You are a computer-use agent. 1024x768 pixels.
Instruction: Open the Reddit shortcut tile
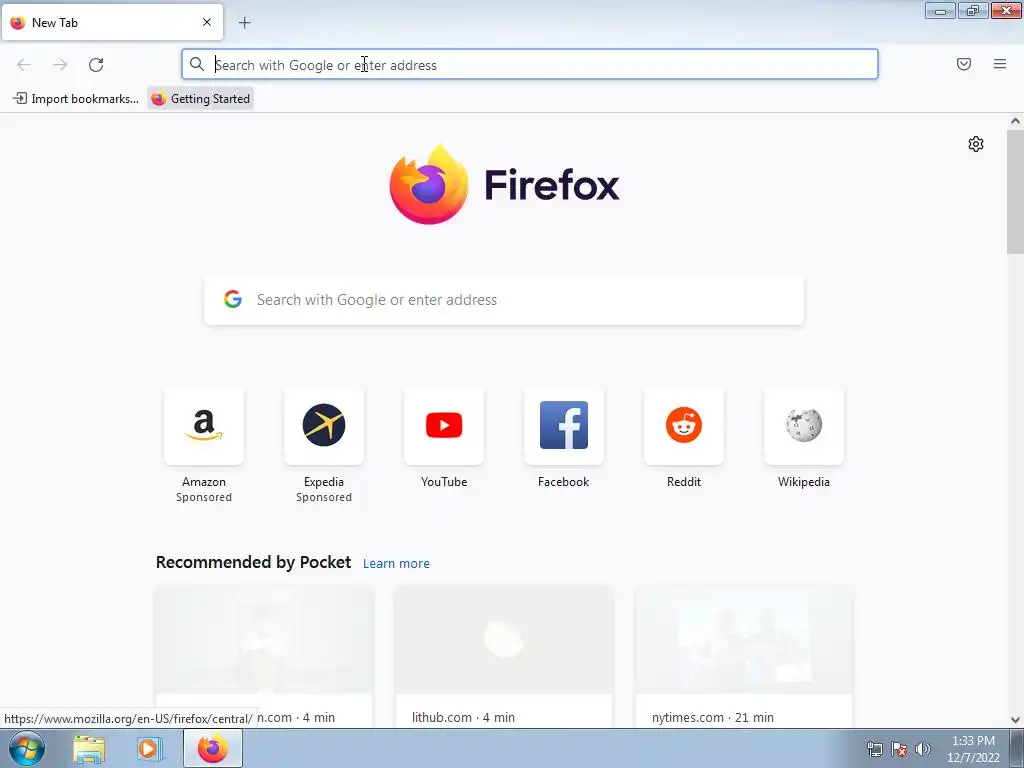pos(684,426)
